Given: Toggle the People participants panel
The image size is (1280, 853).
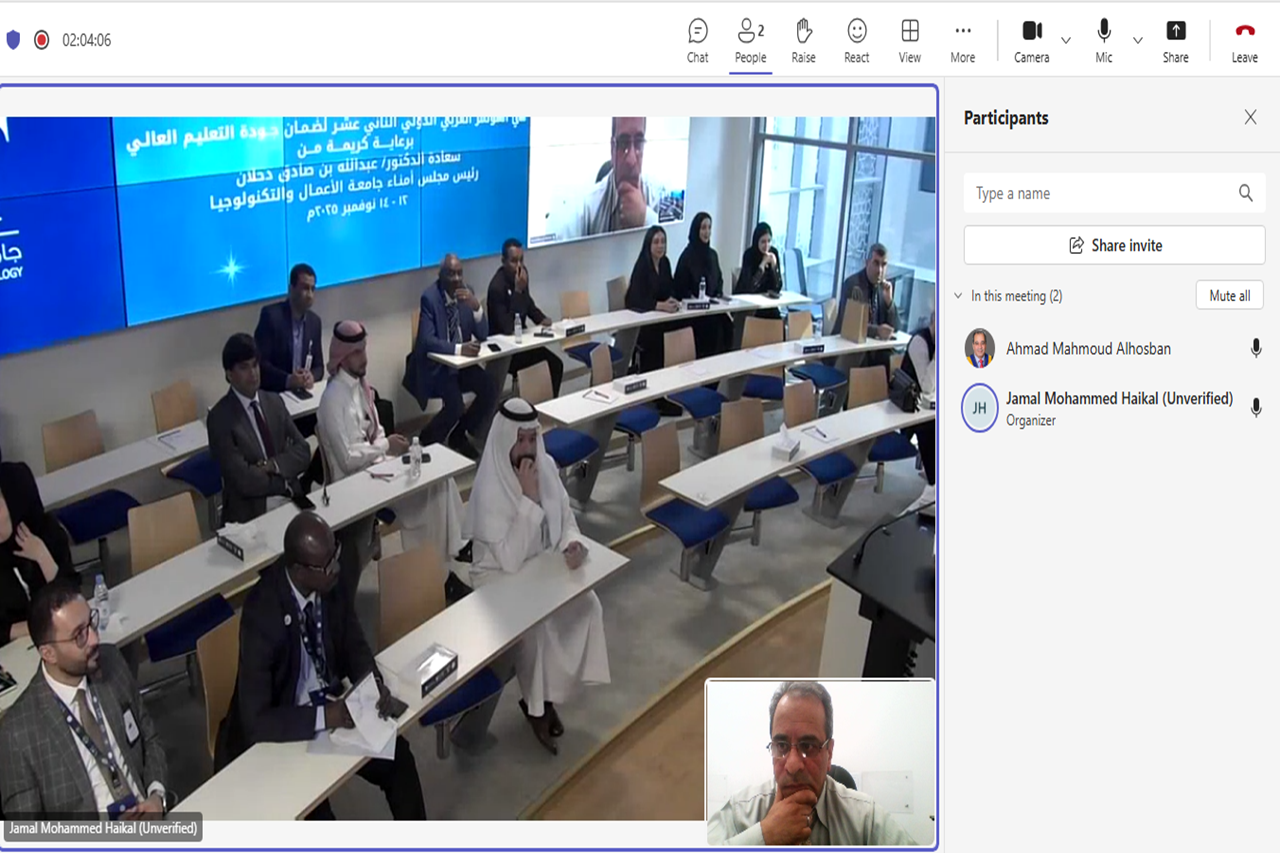Looking at the screenshot, I should [x=750, y=41].
